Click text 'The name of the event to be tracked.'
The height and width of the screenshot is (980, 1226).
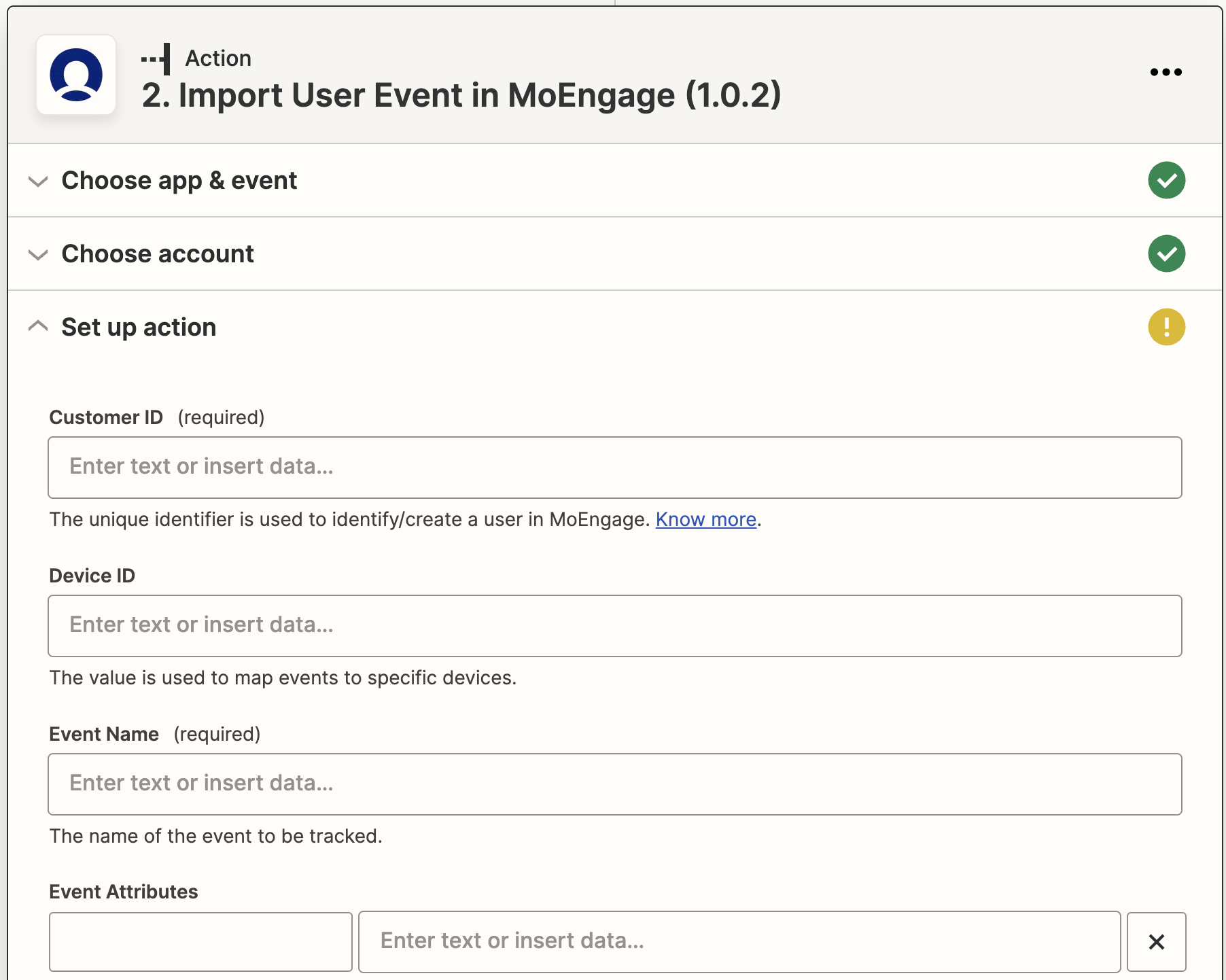click(216, 836)
